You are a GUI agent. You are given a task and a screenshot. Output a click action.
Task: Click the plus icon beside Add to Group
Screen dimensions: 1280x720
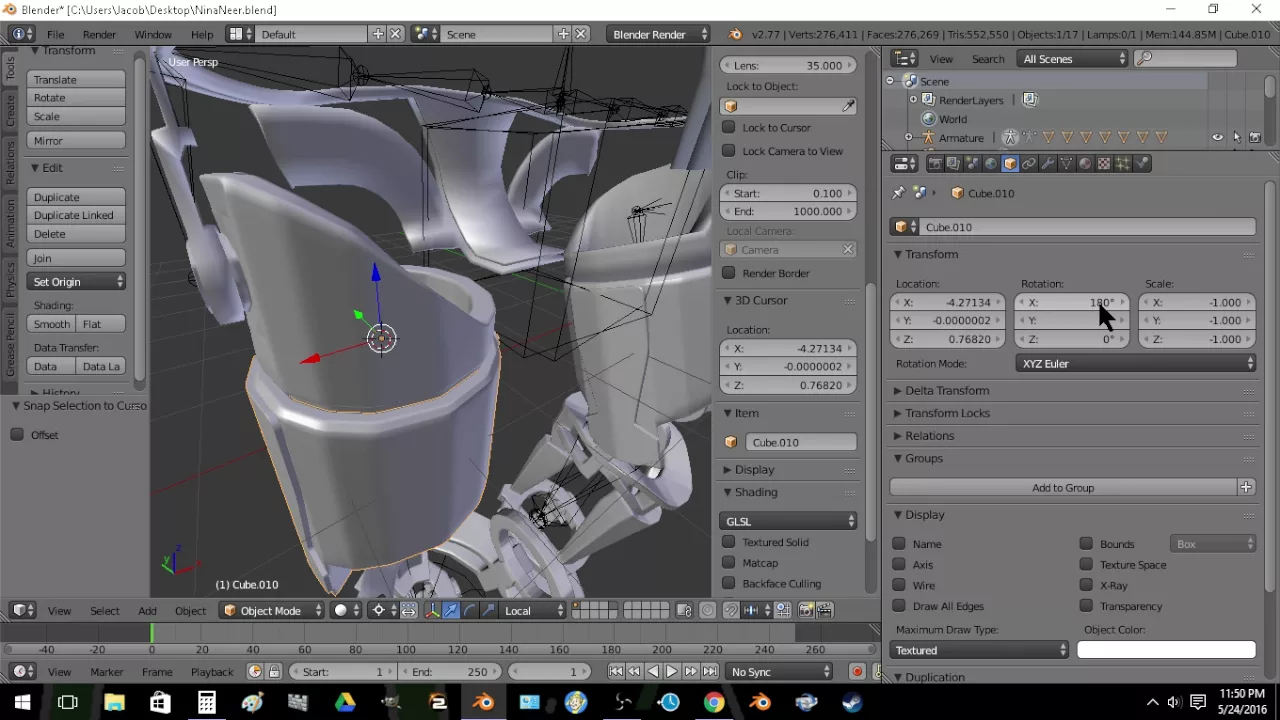point(1246,488)
